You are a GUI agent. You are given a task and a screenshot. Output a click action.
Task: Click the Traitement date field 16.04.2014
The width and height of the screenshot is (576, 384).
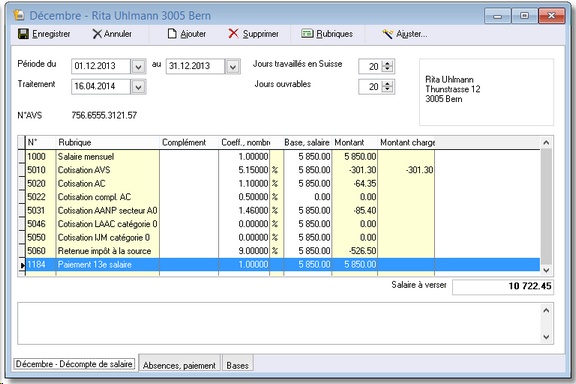101,86
